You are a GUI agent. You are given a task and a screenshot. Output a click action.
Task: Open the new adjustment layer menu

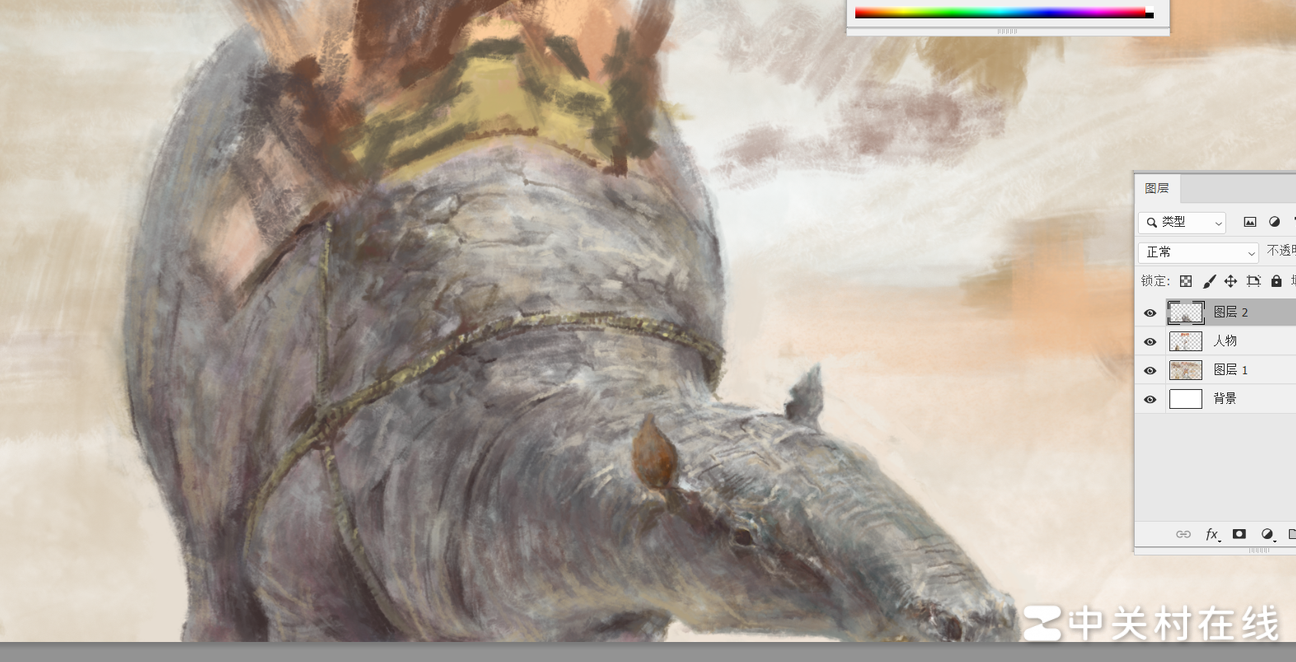[x=1268, y=534]
